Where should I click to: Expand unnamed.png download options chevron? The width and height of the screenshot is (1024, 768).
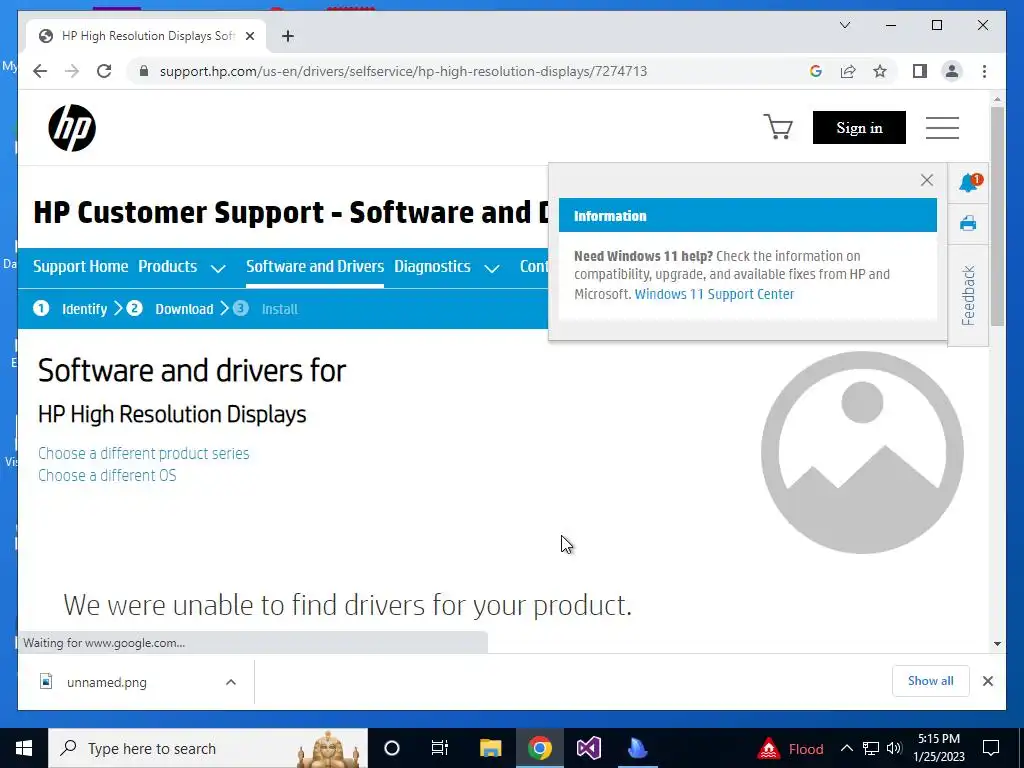tap(231, 682)
